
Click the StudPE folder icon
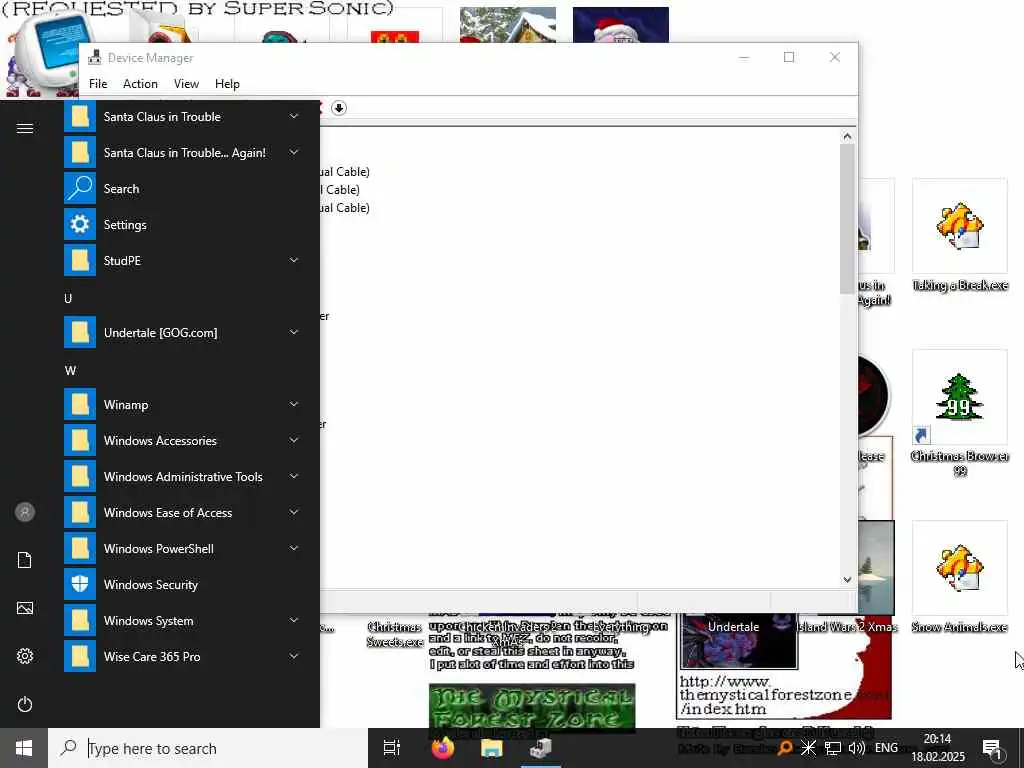(x=80, y=261)
